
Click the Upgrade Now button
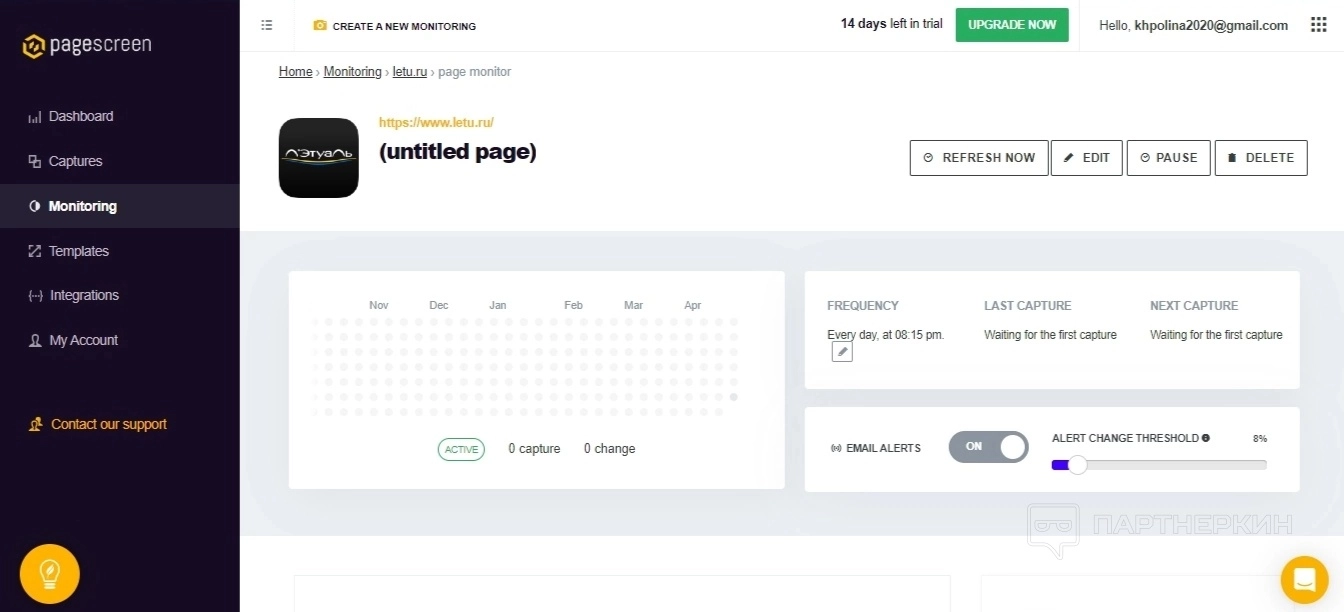pyautogui.click(x=1012, y=25)
